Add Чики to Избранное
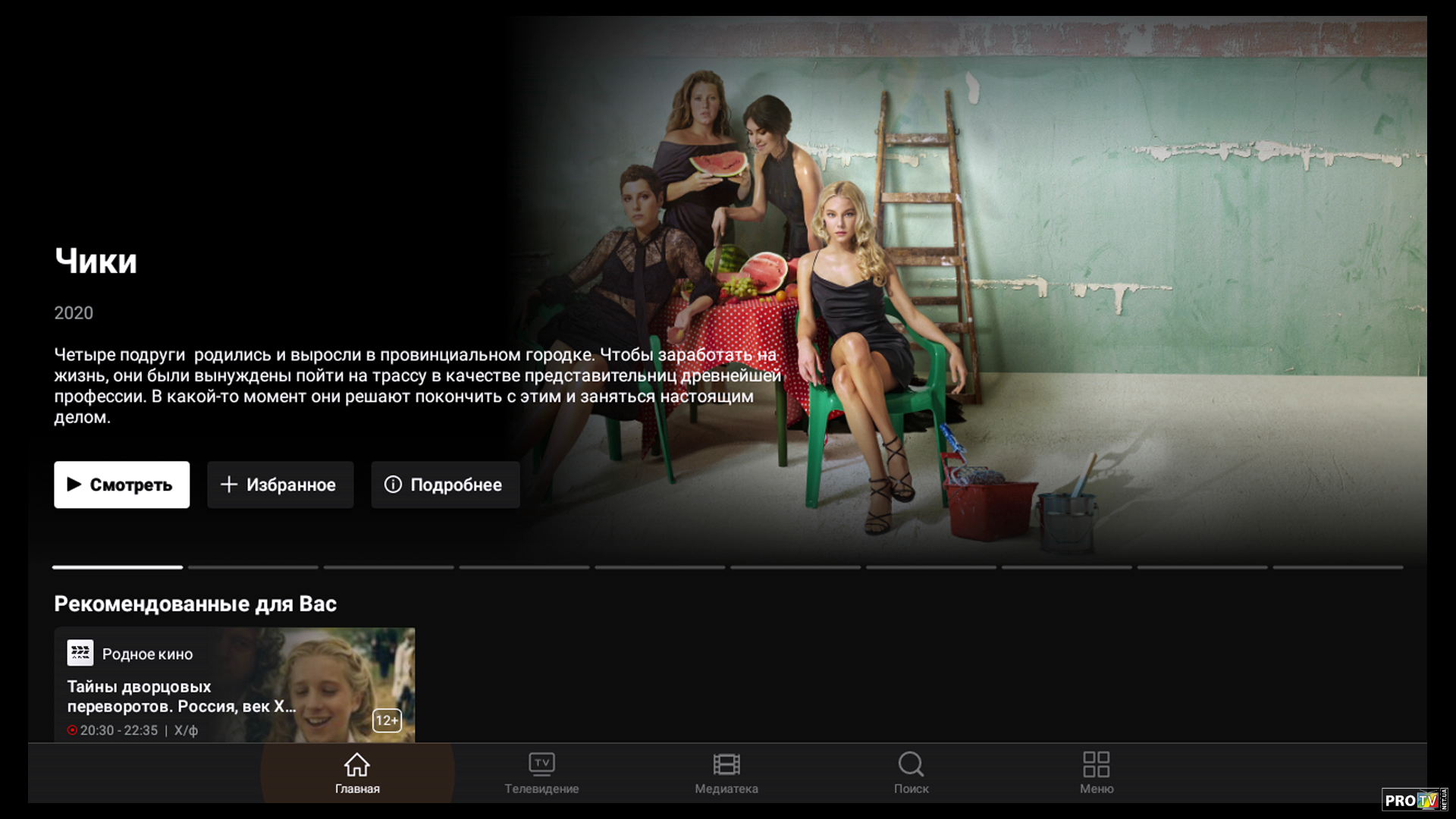1456x819 pixels. (280, 485)
